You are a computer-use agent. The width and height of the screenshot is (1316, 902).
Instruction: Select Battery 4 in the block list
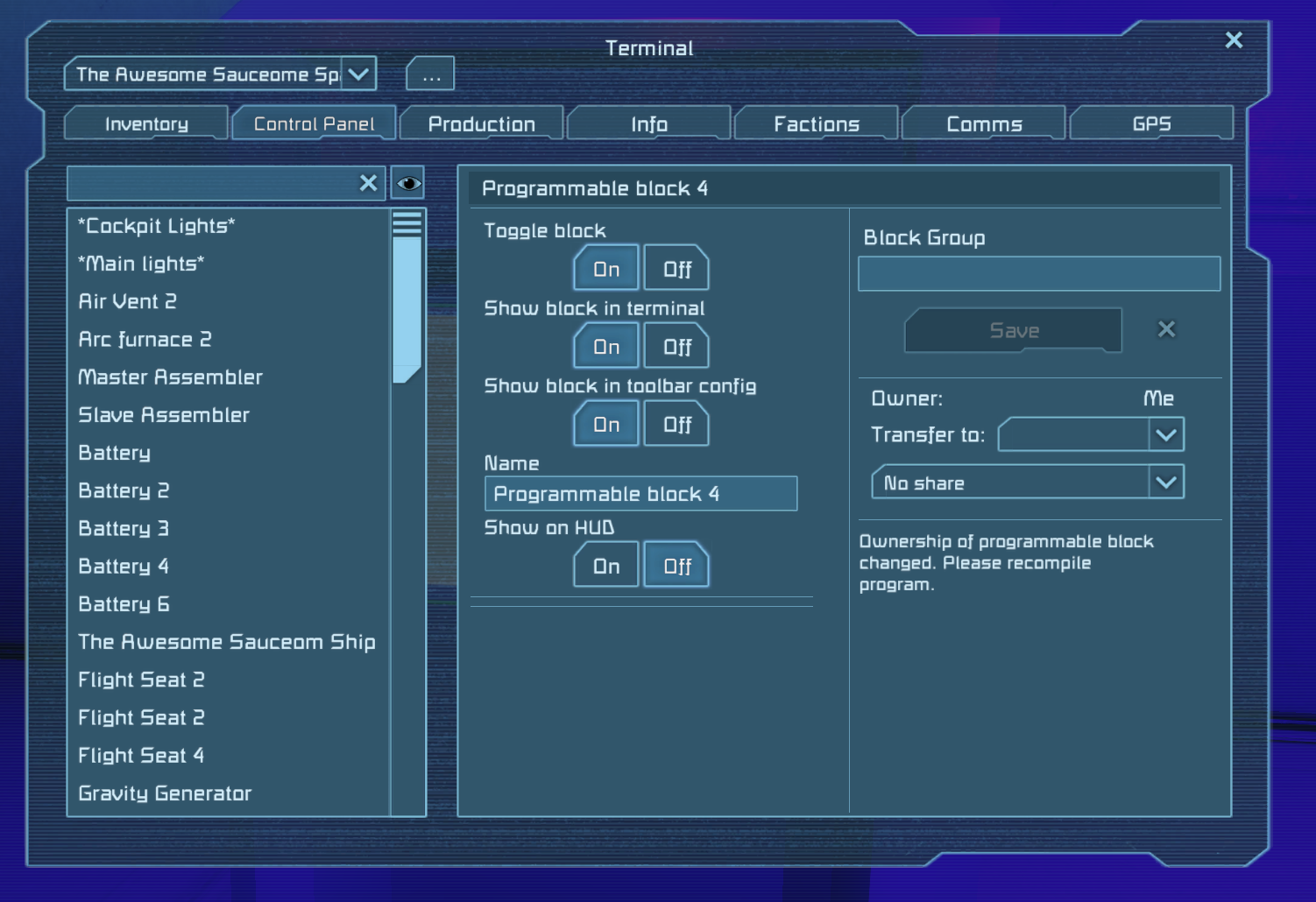click(x=123, y=566)
